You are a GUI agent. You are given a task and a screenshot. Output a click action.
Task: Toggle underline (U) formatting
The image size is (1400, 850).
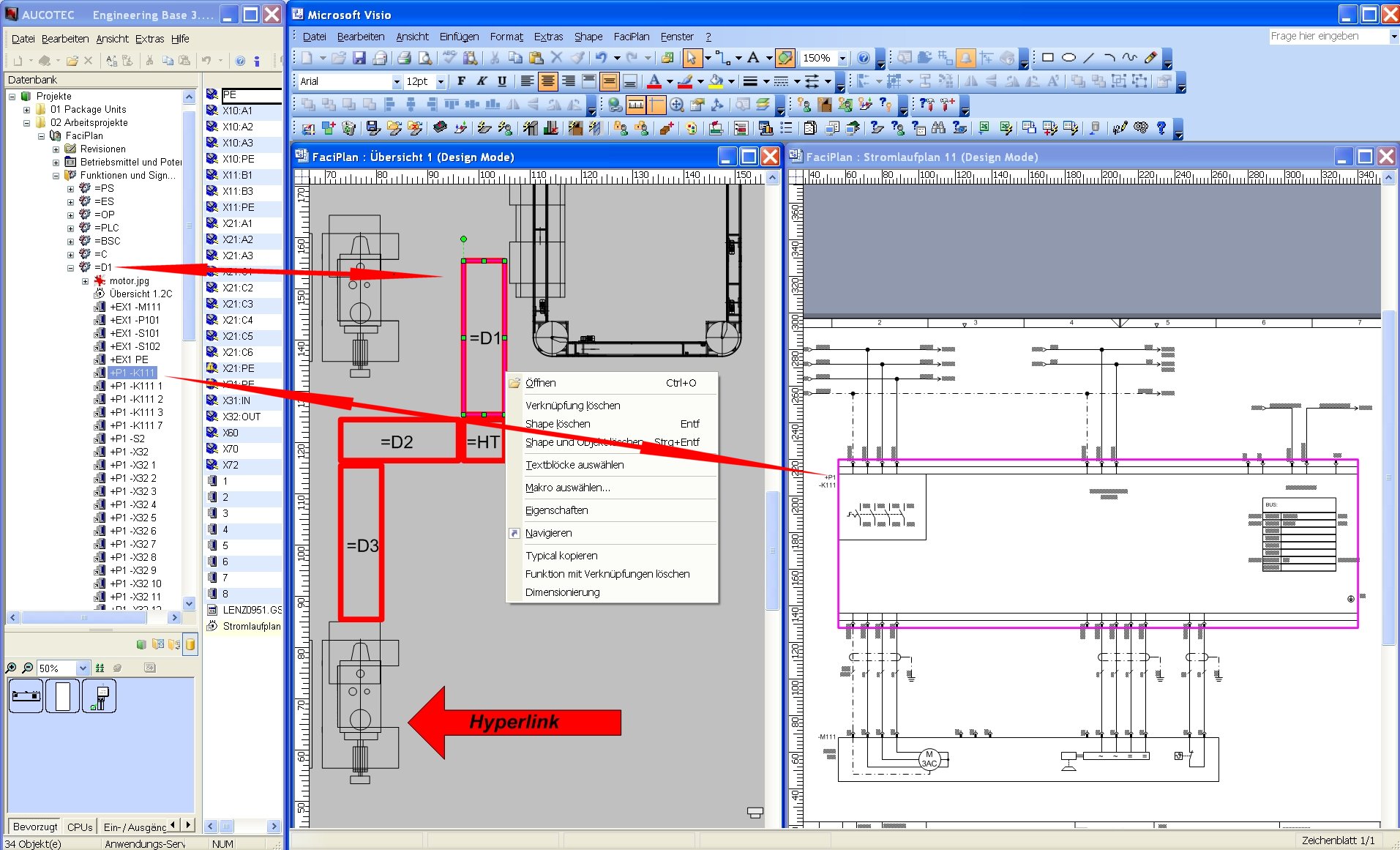coord(502,81)
